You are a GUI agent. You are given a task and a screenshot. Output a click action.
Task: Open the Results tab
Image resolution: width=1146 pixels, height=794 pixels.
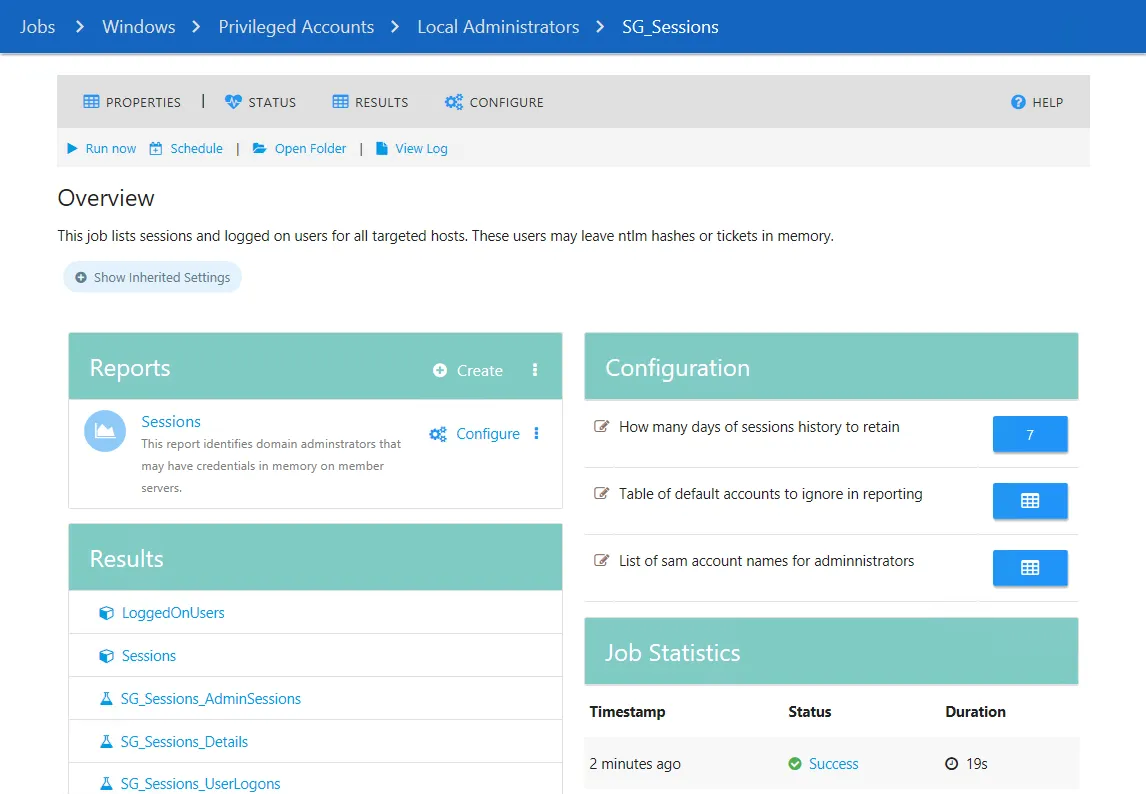pos(371,102)
